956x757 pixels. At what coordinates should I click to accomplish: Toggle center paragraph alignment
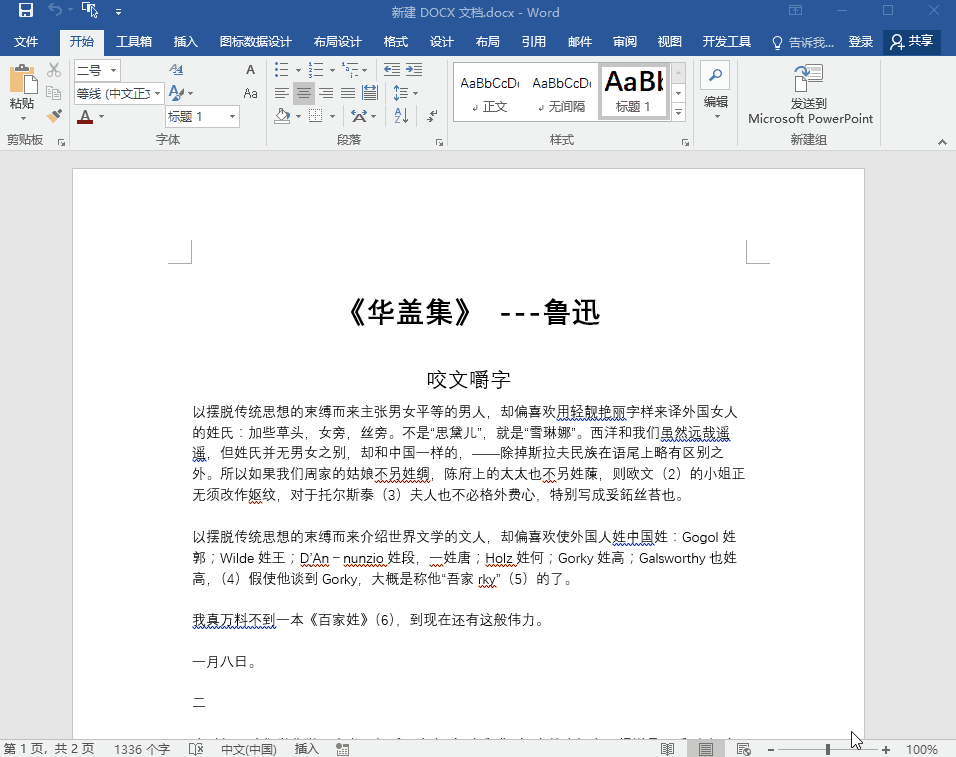pyautogui.click(x=304, y=92)
